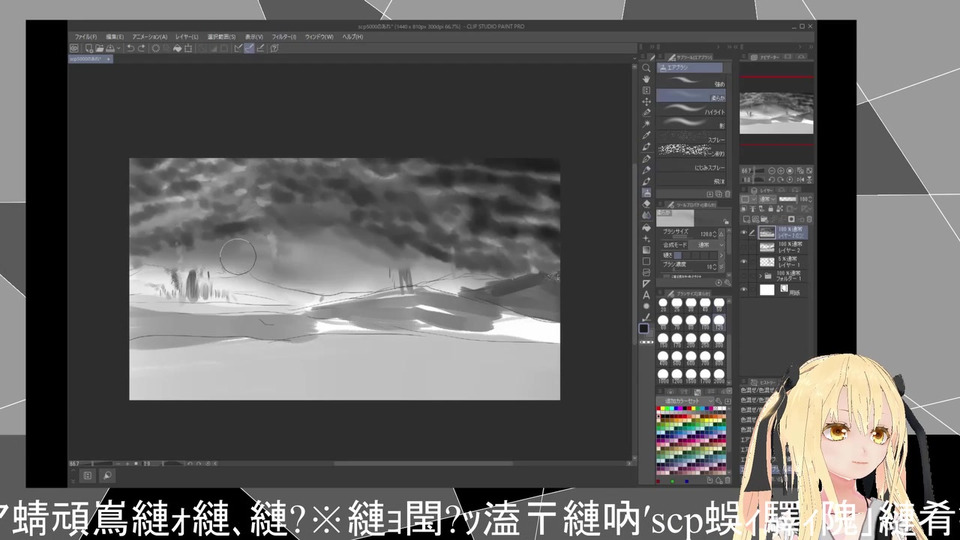Image resolution: width=960 pixels, height=540 pixels.
Task: Pick the 20 brush size preset
Action: pos(662,303)
